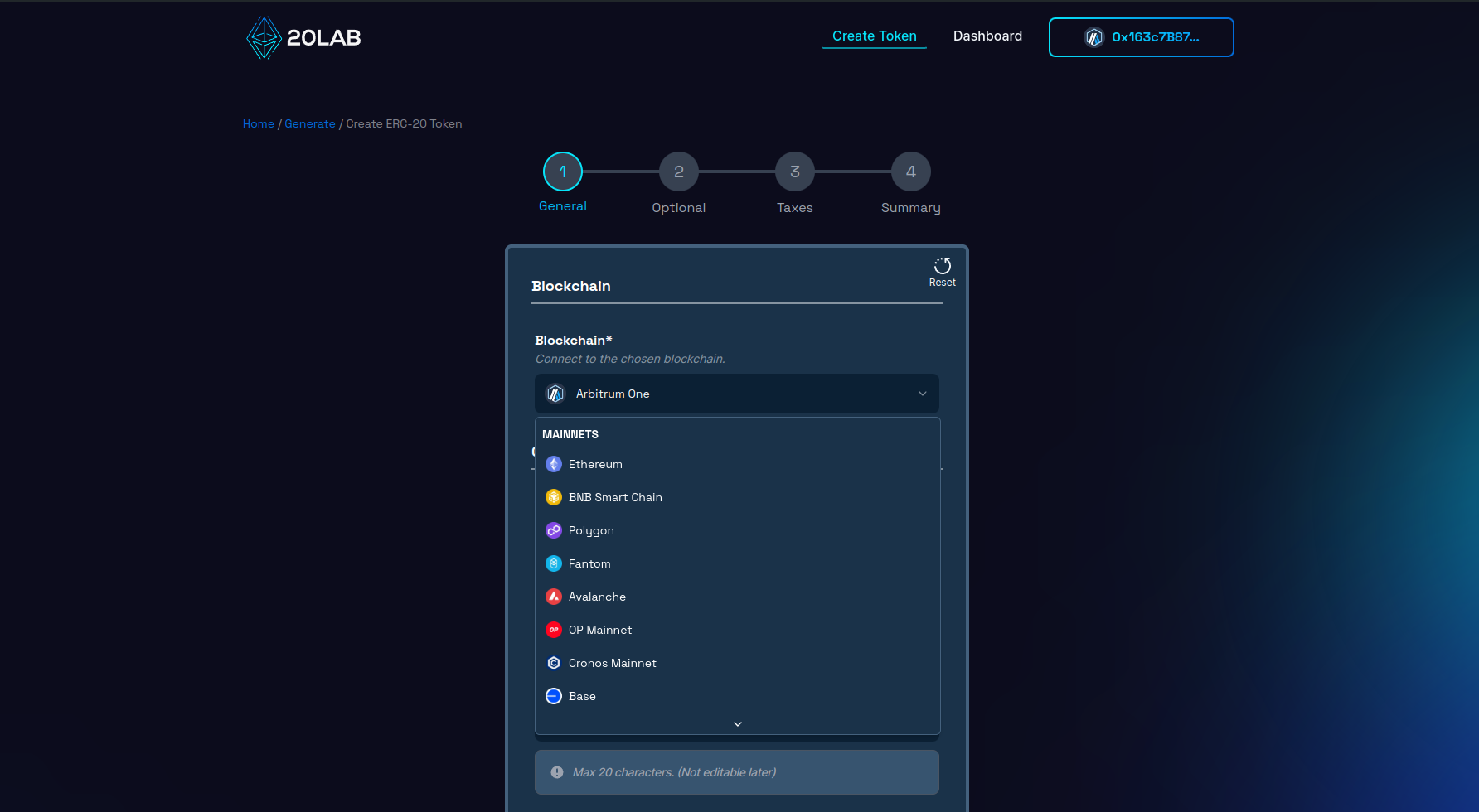1479x812 pixels.
Task: Collapse dropdown using the chevron arrow
Action: (923, 394)
